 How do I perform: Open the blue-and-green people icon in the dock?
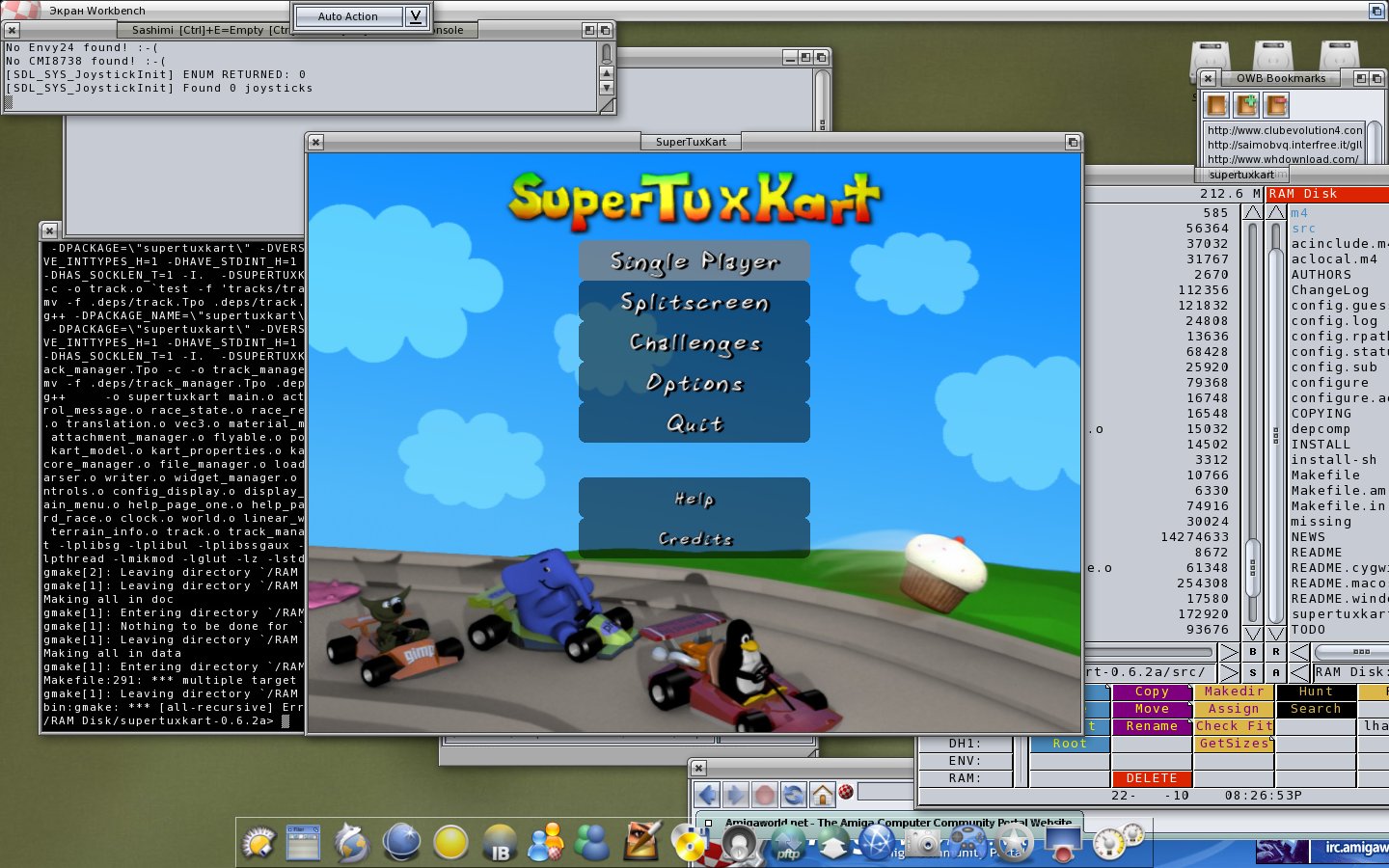(x=592, y=842)
